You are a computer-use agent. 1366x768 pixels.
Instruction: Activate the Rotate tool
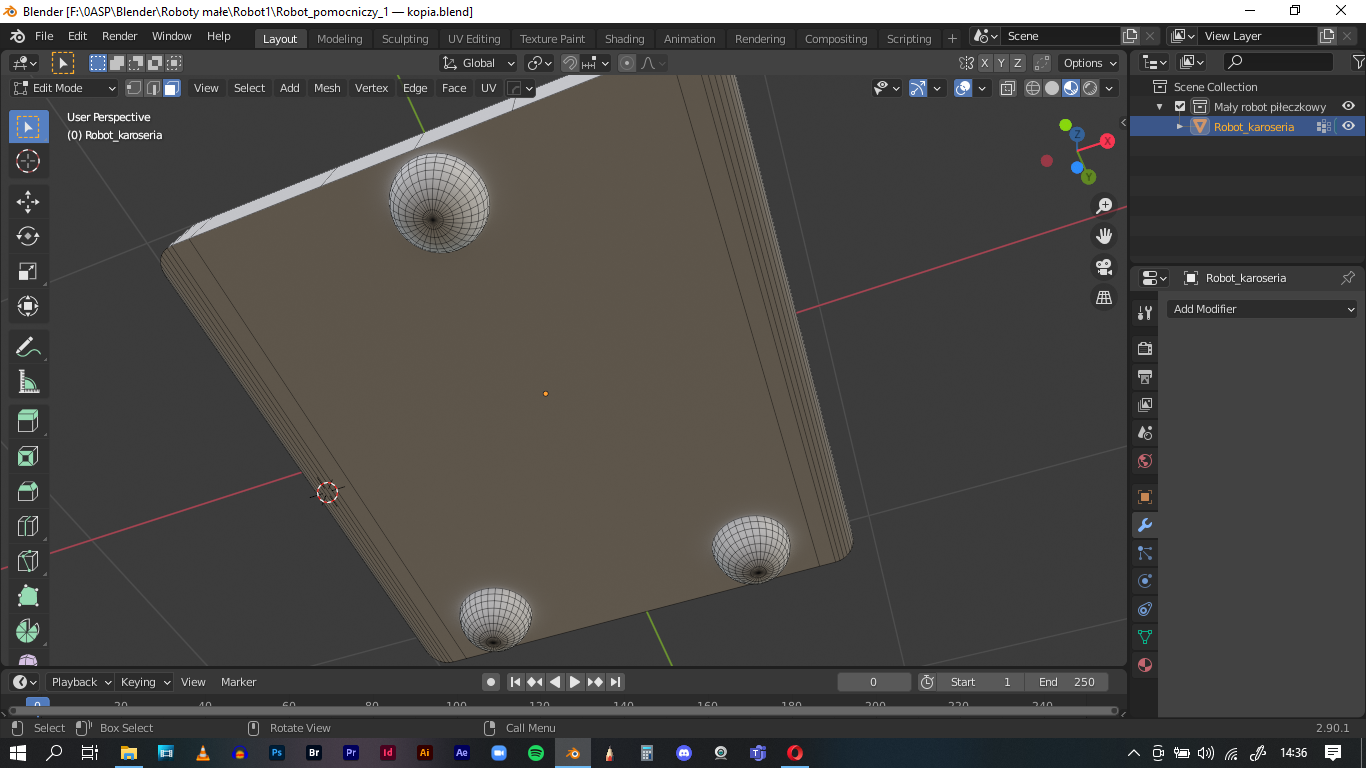[x=28, y=236]
